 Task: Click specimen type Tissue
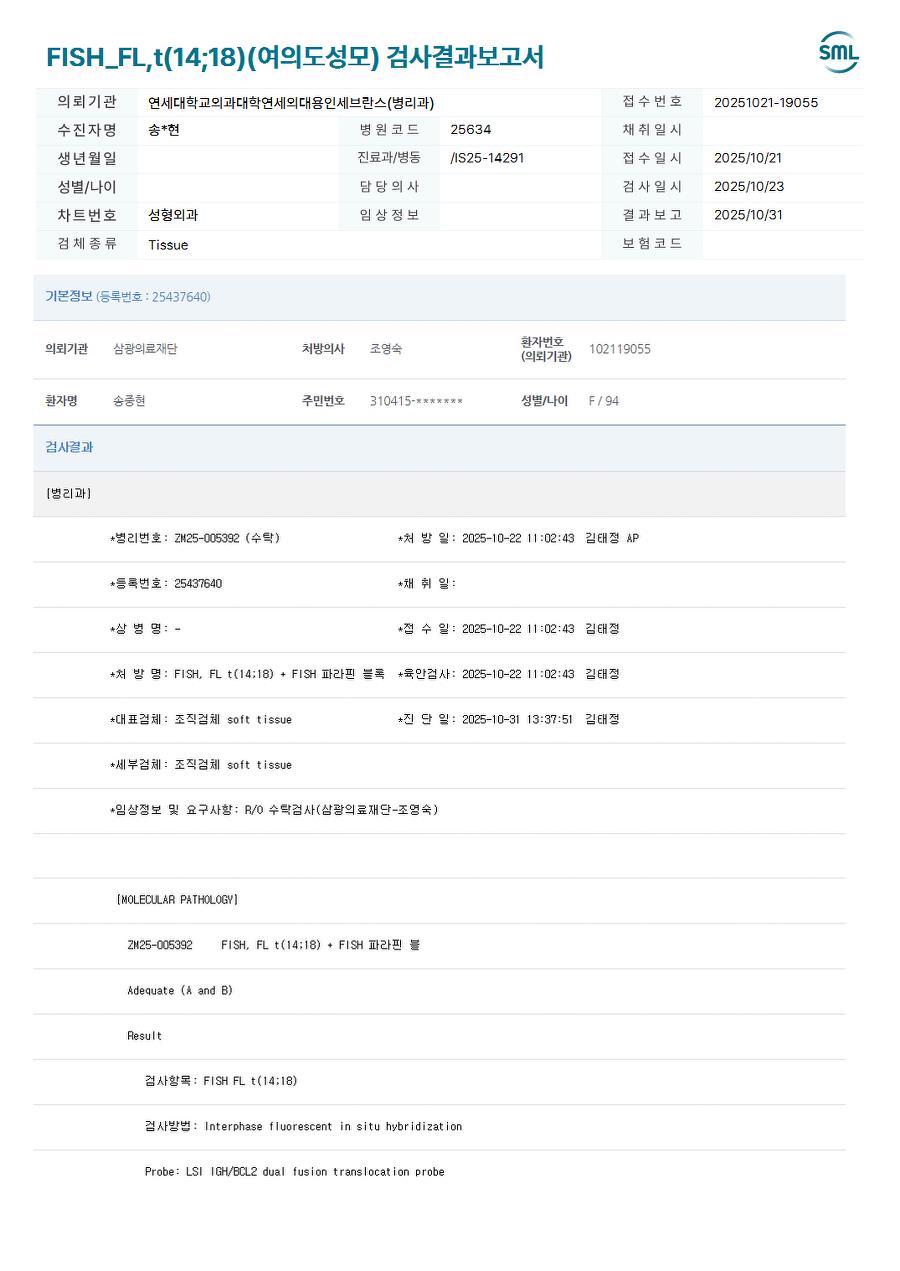168,244
